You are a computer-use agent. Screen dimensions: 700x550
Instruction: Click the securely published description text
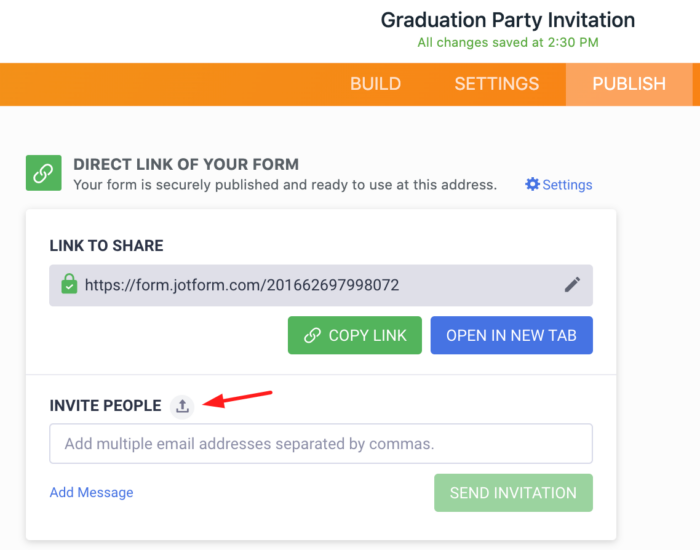(x=285, y=185)
